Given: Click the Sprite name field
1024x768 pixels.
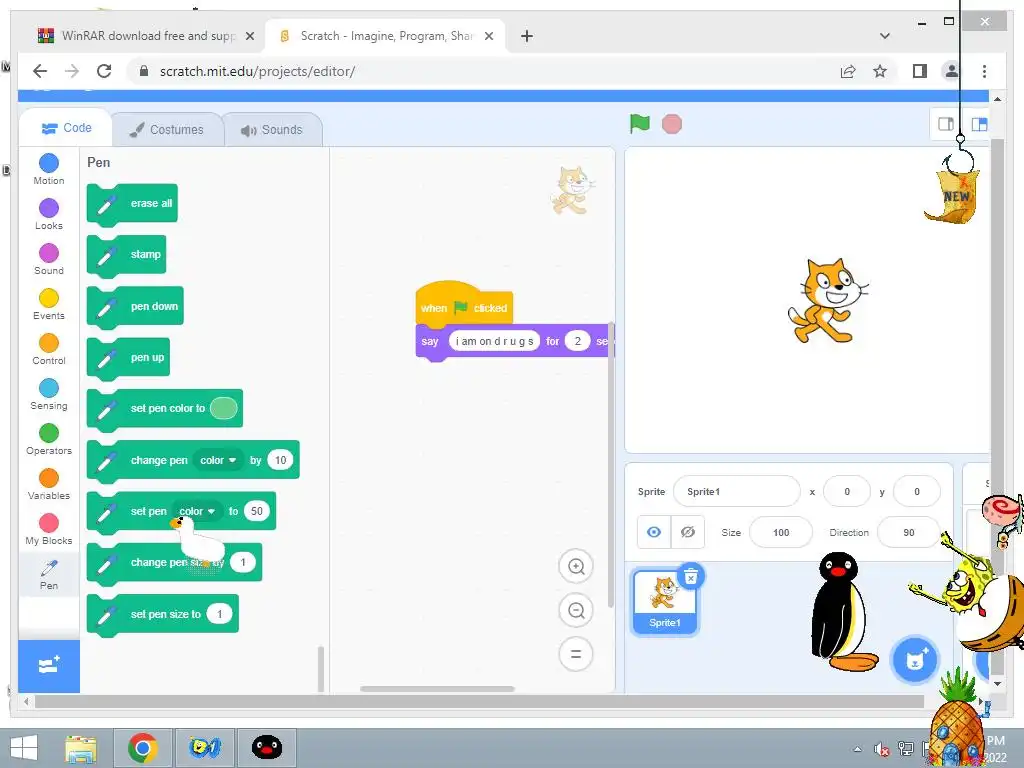Looking at the screenshot, I should [737, 492].
